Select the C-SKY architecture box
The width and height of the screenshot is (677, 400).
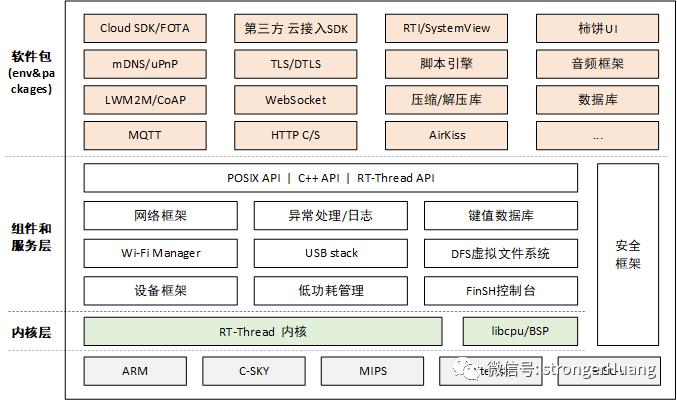(x=254, y=371)
